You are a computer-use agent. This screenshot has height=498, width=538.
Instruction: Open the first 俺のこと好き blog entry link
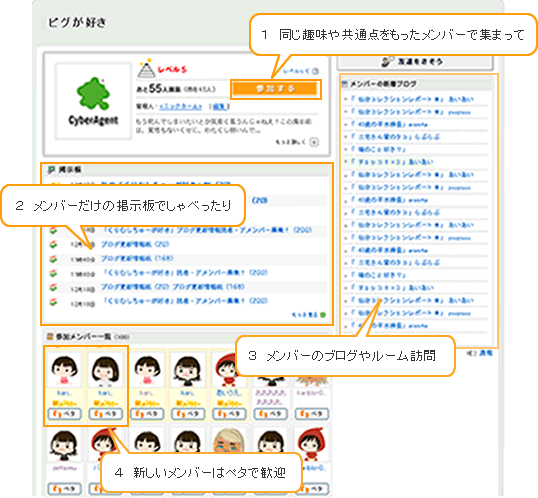click(378, 149)
